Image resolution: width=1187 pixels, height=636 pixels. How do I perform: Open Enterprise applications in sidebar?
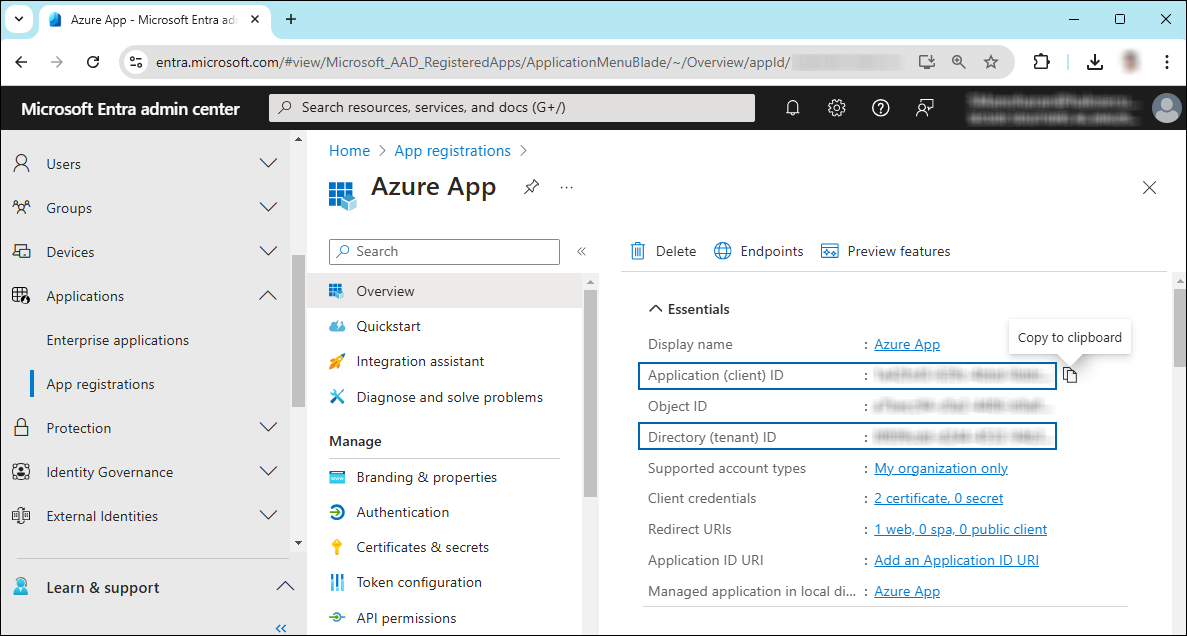(x=117, y=340)
